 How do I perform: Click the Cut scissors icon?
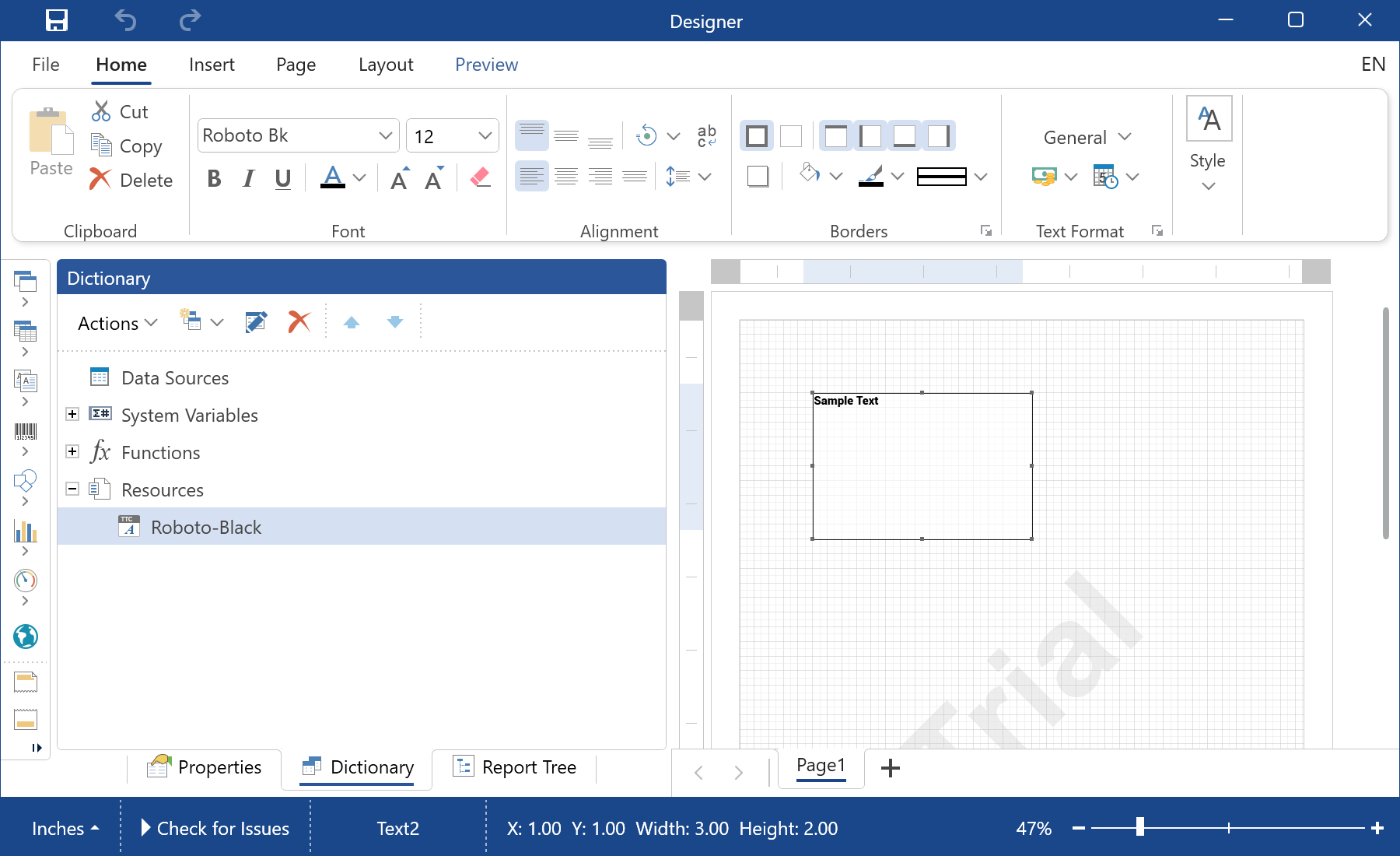[x=101, y=111]
